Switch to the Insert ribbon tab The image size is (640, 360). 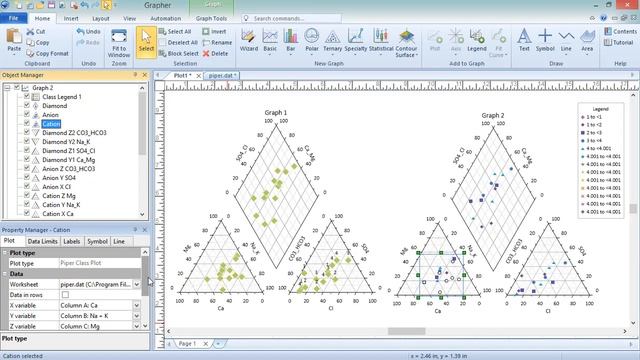click(71, 18)
